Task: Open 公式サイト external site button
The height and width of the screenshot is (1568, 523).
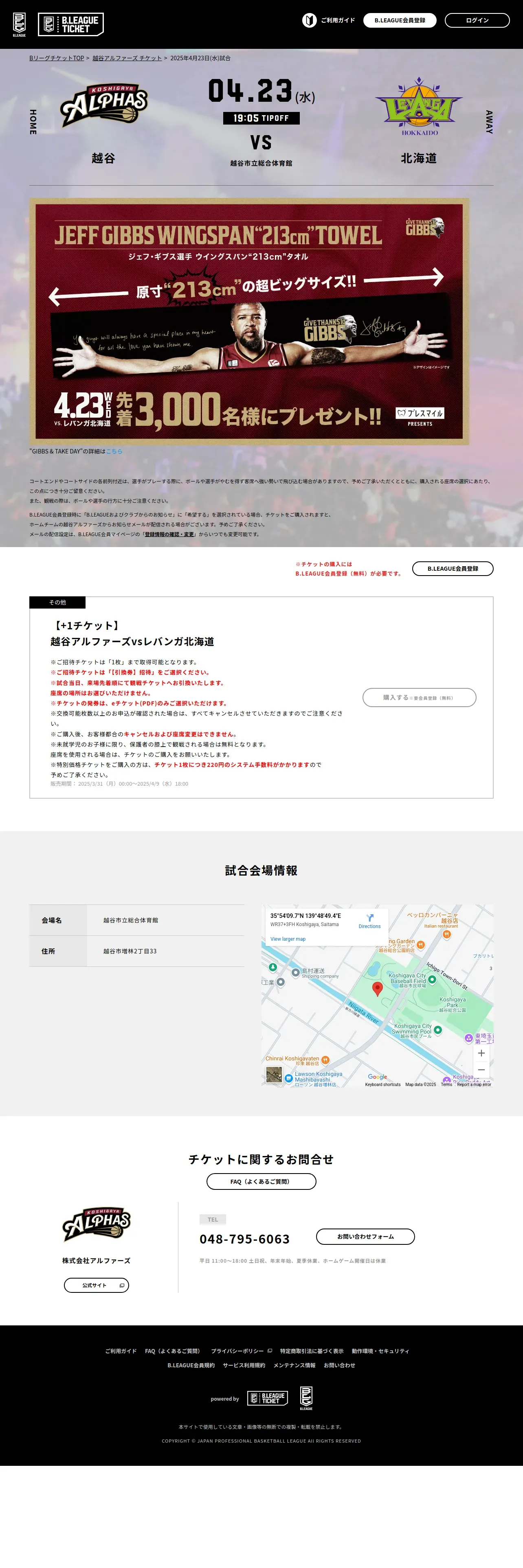Action: (96, 1285)
